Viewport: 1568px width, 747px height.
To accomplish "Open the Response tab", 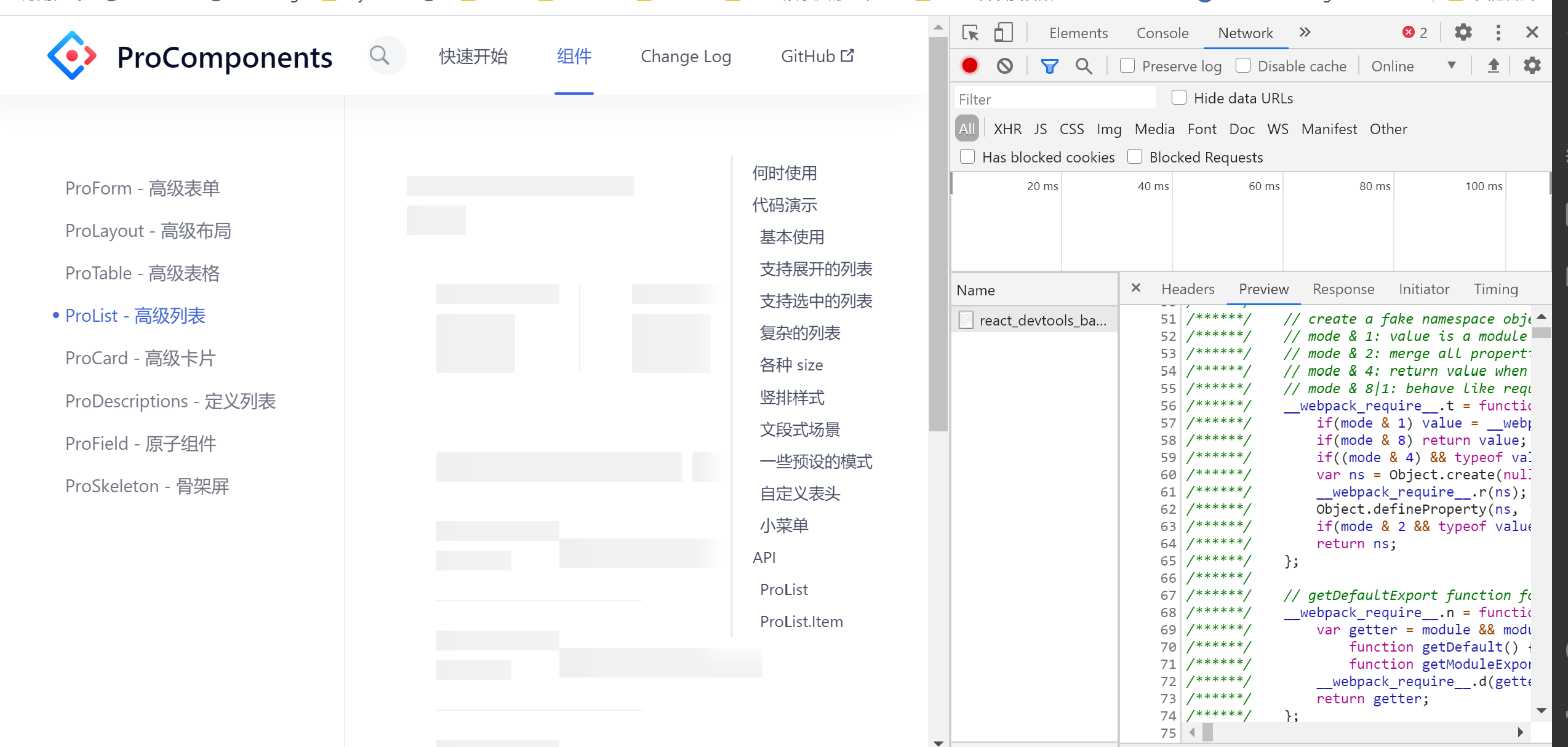I will point(1343,289).
